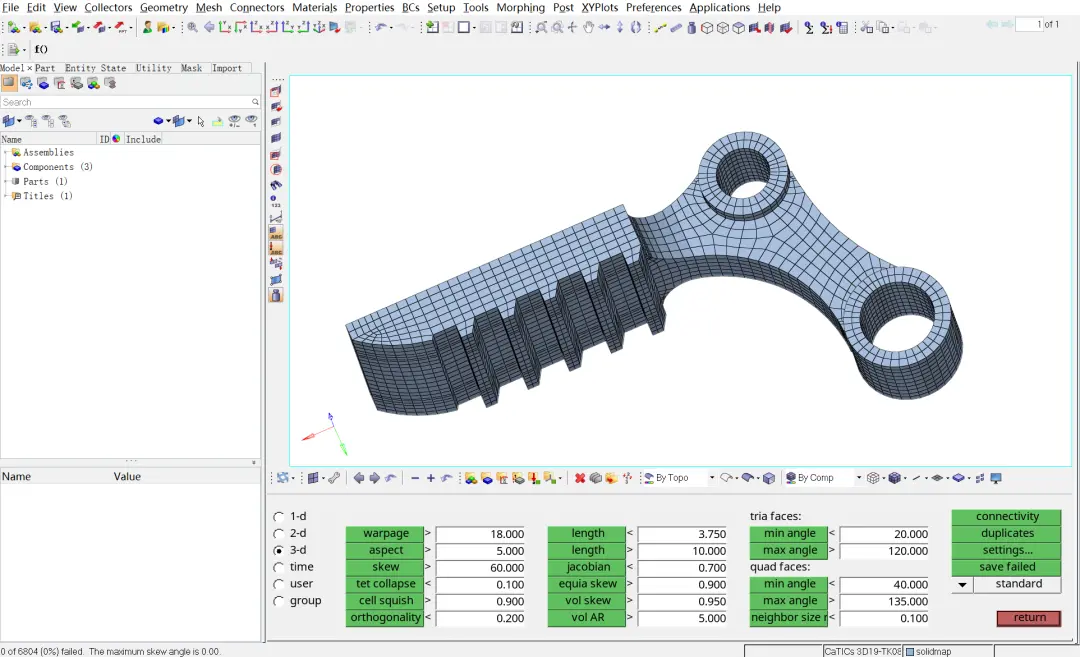Open the By Topo dropdown
The width and height of the screenshot is (1080, 657).
pyautogui.click(x=679, y=478)
